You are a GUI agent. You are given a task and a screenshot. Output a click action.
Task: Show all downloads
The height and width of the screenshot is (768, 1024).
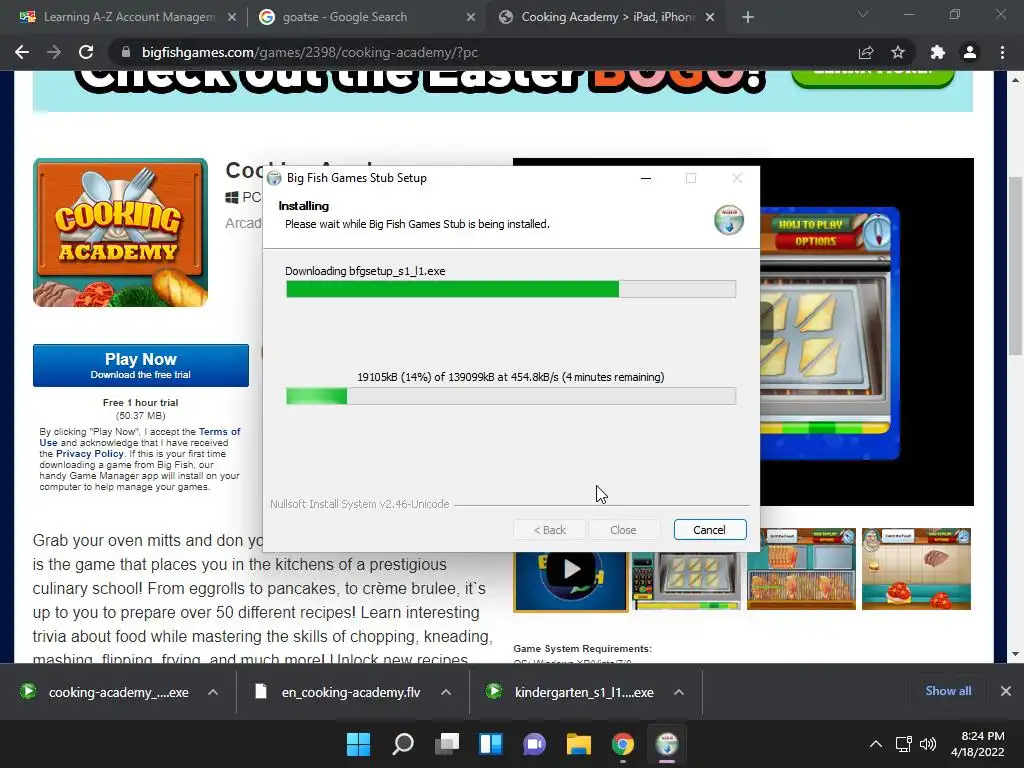pos(948,691)
